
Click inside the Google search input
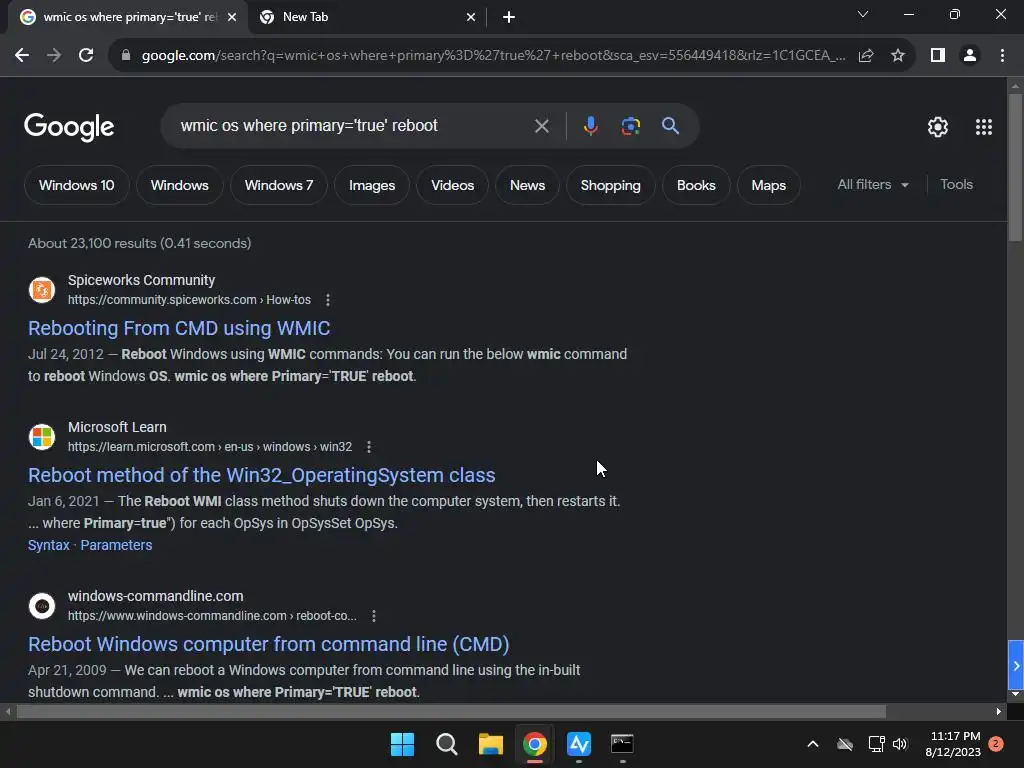pyautogui.click(x=353, y=125)
